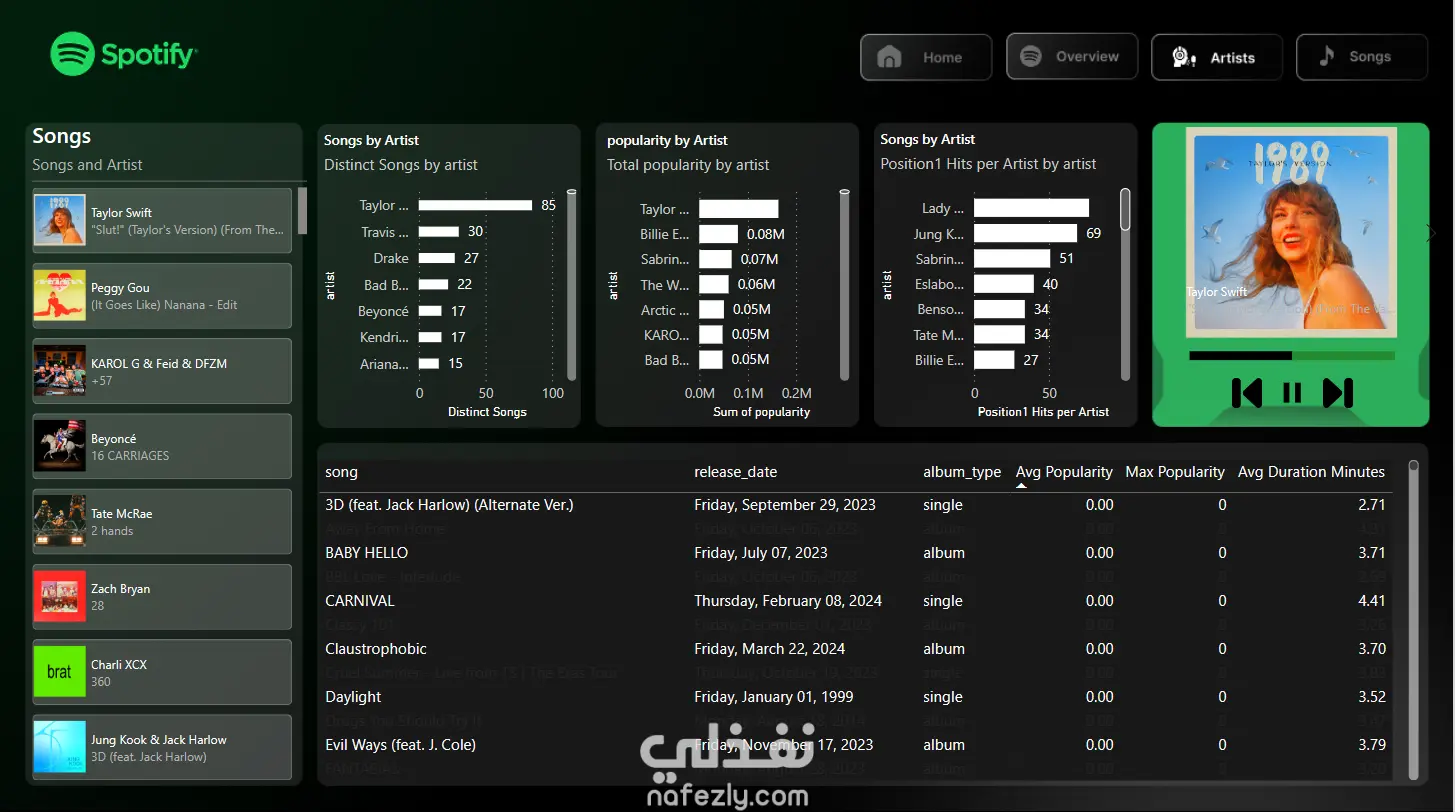This screenshot has width=1455, height=812.
Task: Skip to previous track in player
Action: click(1246, 393)
